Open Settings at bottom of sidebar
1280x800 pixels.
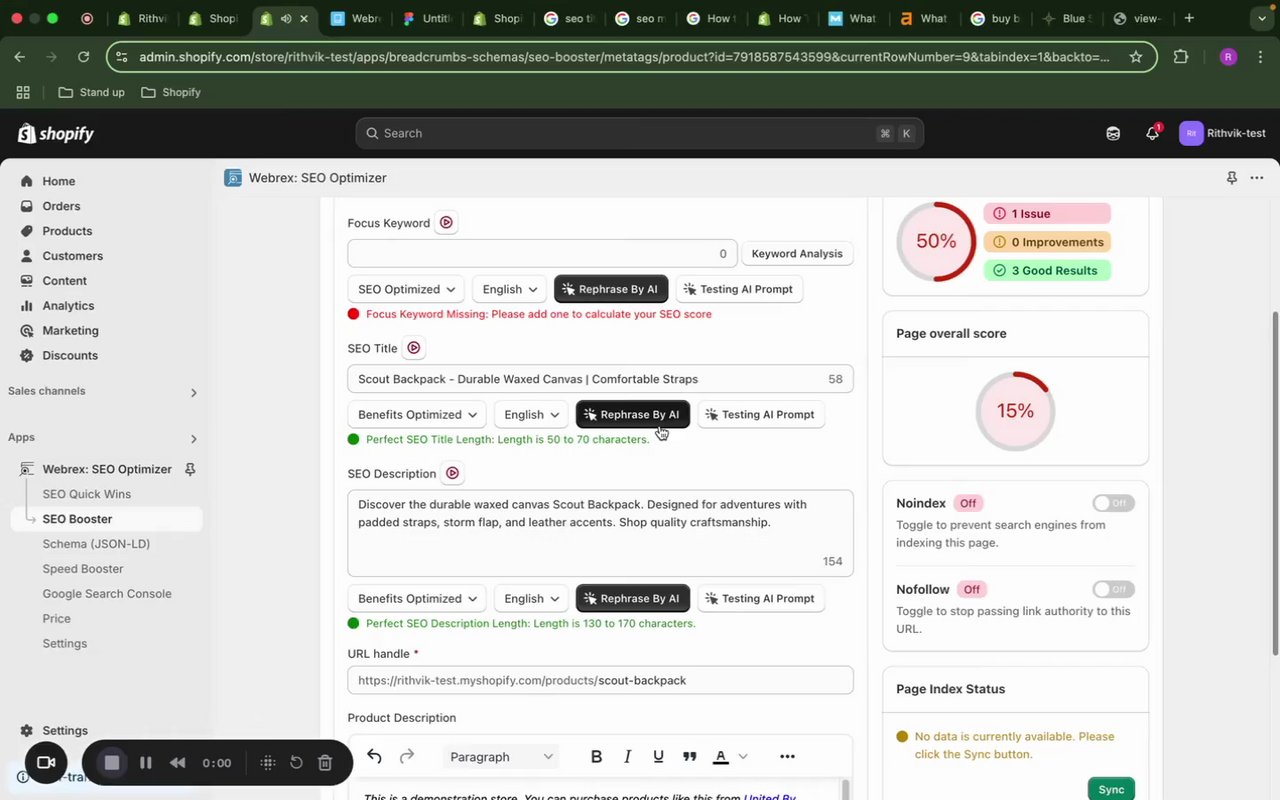(x=65, y=731)
